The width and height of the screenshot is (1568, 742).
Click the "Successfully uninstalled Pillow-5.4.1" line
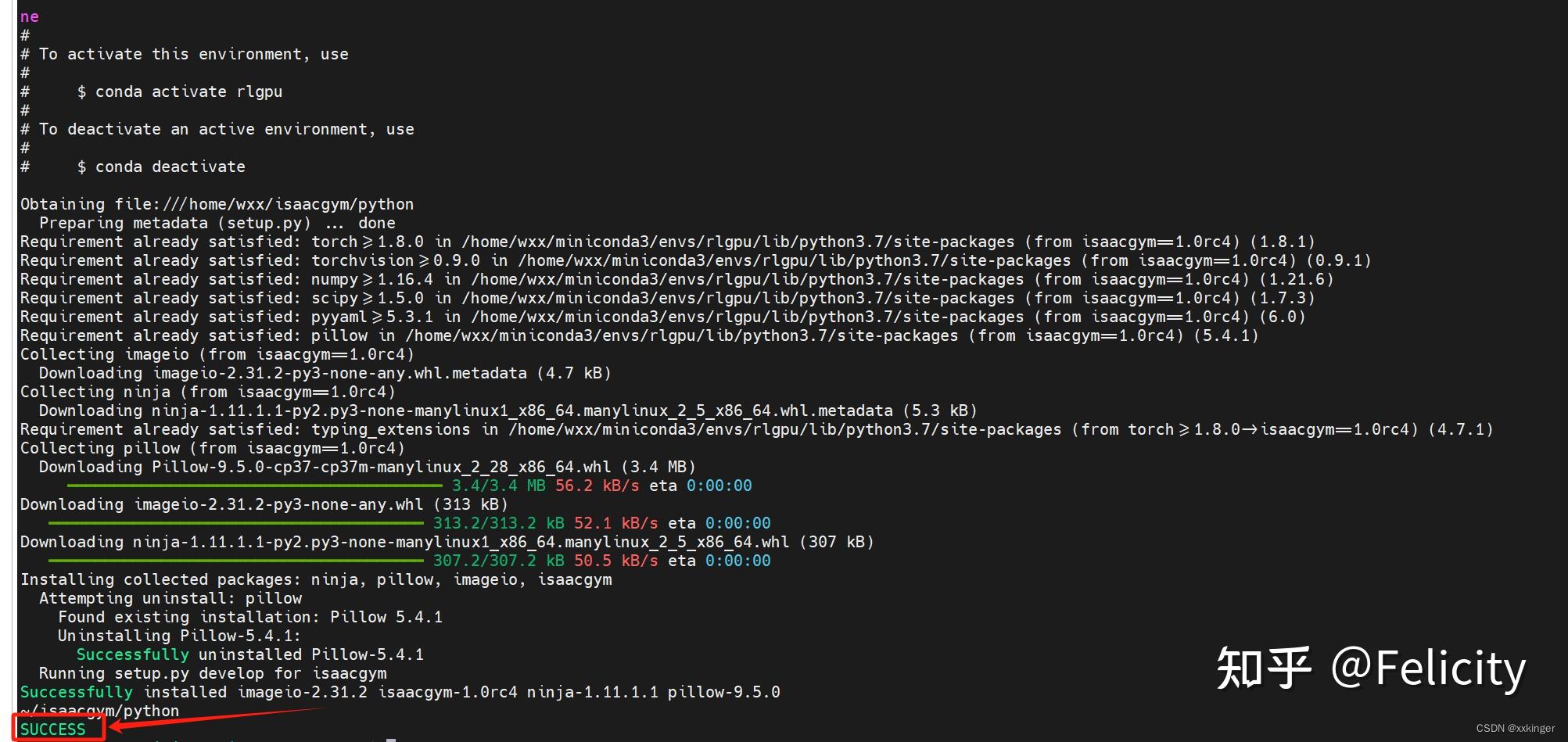(x=250, y=654)
